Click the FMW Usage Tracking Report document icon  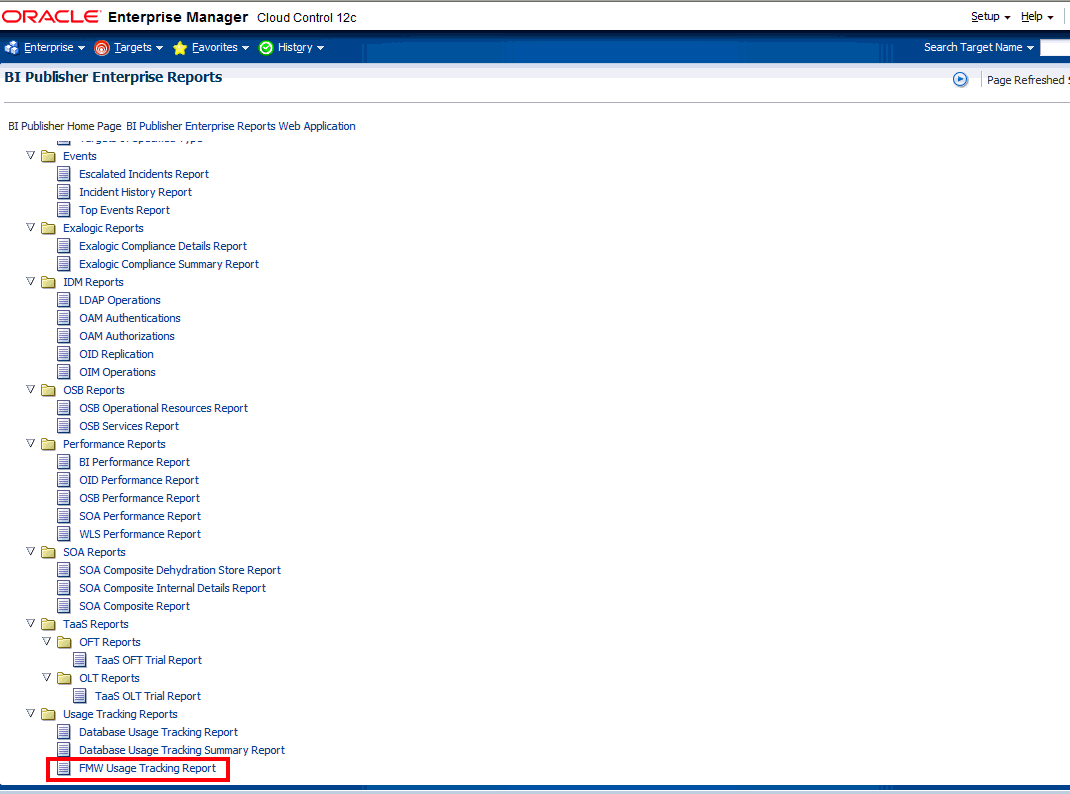(63, 768)
